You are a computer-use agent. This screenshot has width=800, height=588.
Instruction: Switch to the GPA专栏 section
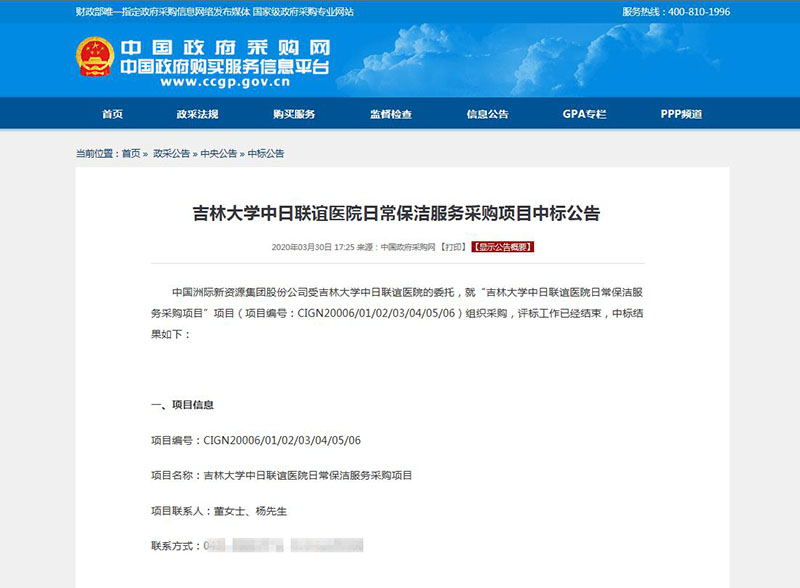pyautogui.click(x=584, y=114)
